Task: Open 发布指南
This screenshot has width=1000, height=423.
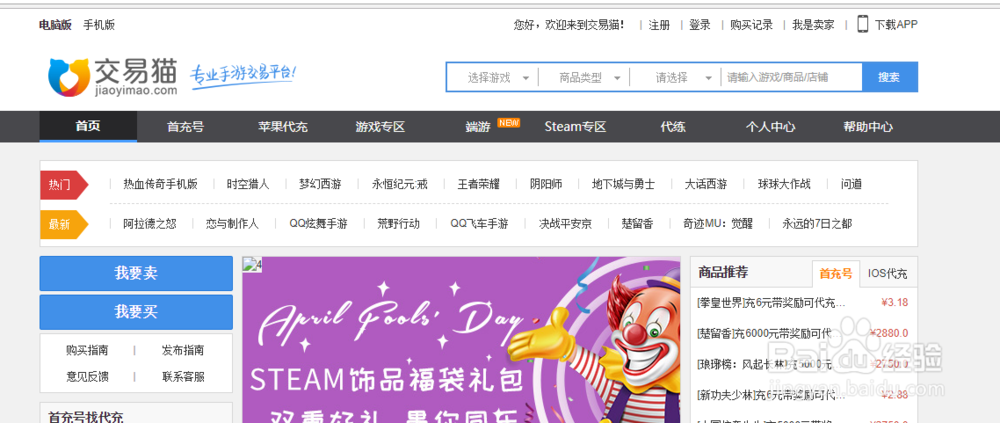Action: (183, 350)
